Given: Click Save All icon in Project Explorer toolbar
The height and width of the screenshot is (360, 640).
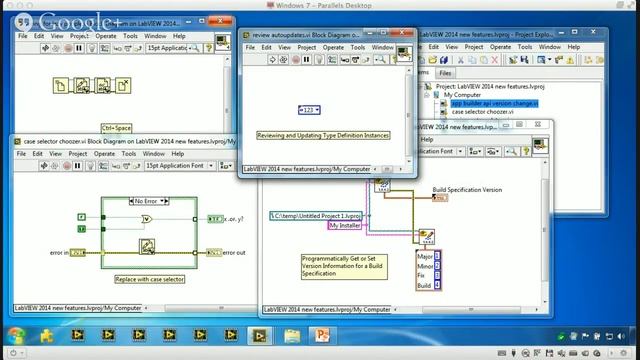Looking at the screenshot, I should [443, 60].
